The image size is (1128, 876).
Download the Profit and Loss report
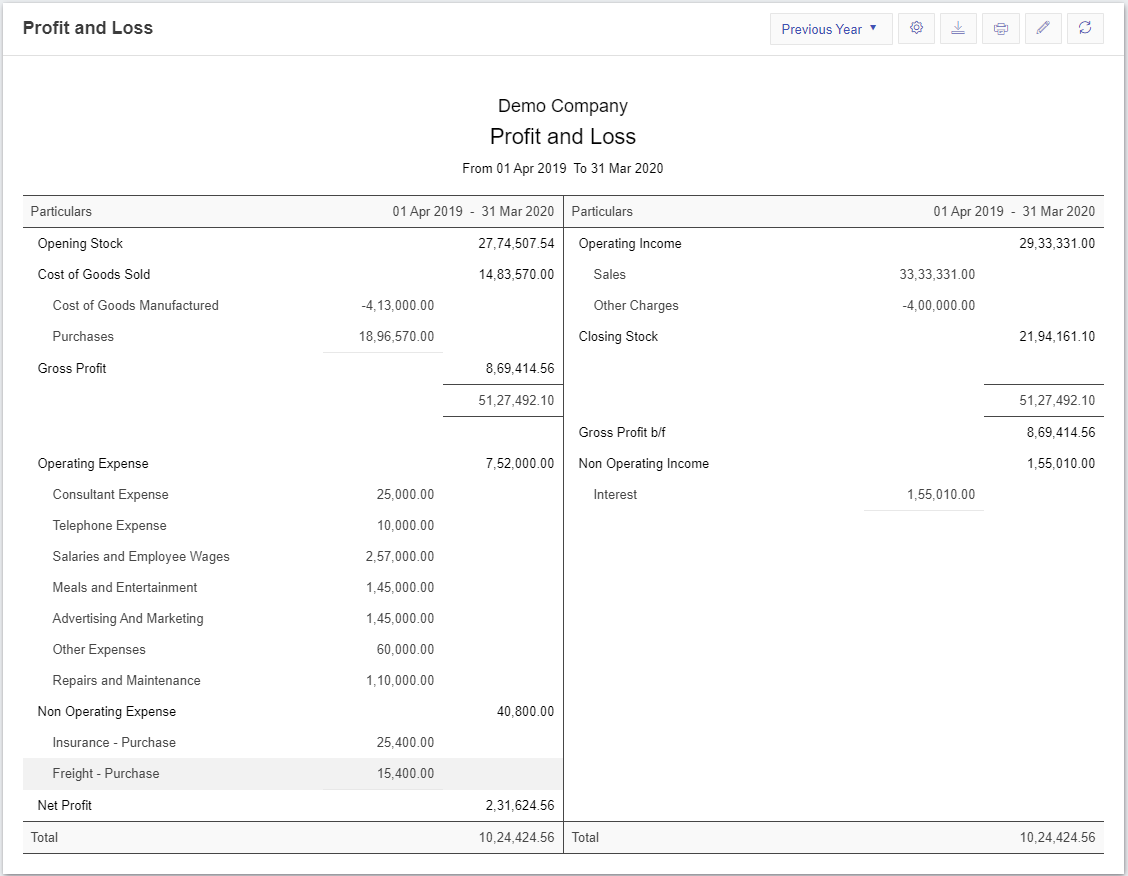(958, 28)
